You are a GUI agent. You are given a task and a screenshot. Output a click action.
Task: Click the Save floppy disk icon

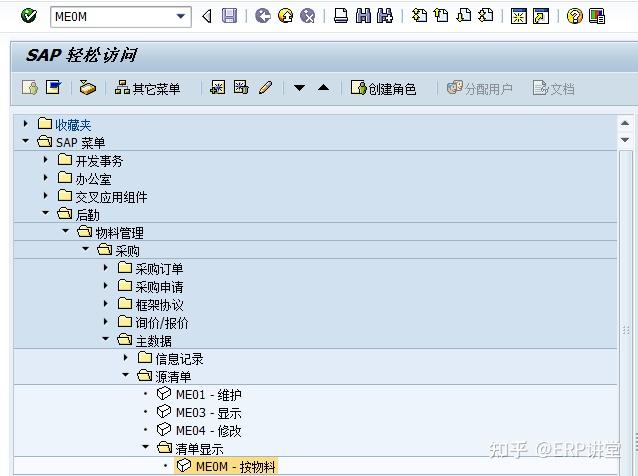[x=229, y=16]
